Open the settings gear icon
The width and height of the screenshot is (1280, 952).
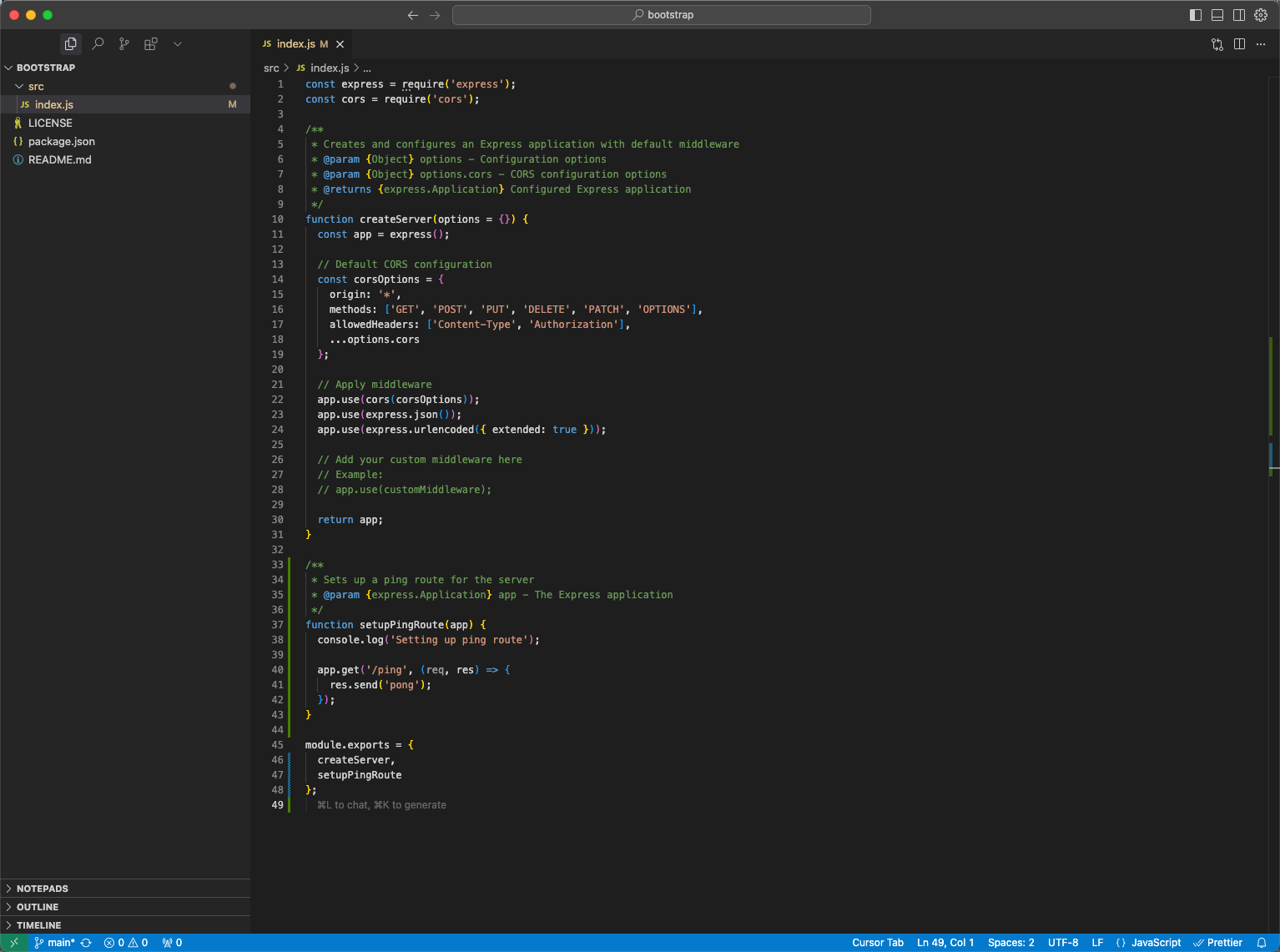[1261, 15]
